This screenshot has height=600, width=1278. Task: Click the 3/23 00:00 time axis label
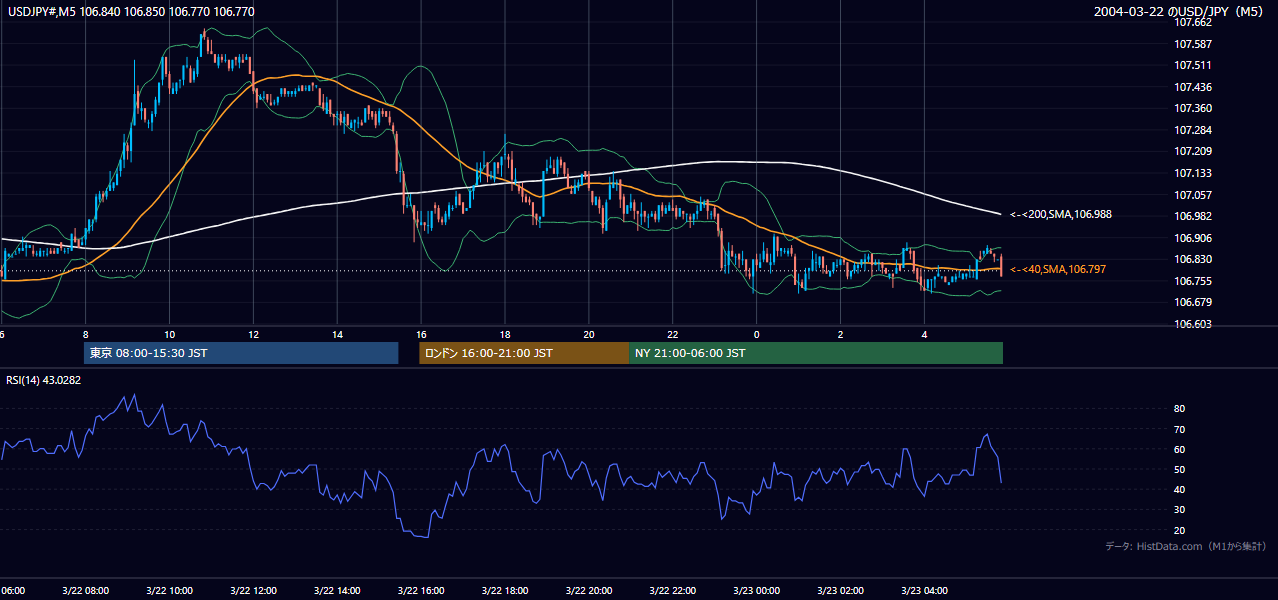757,591
